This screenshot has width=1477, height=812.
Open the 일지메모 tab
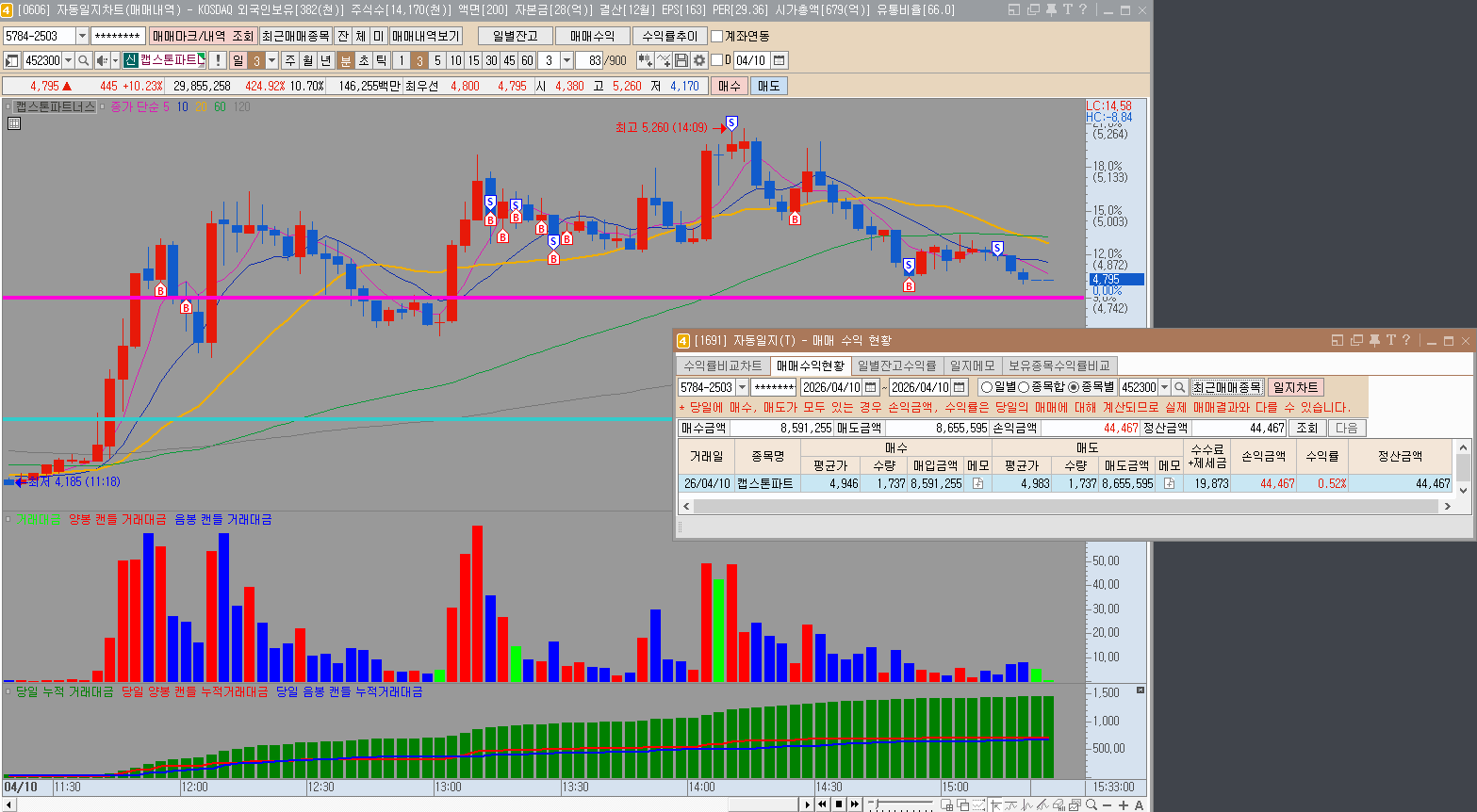[973, 365]
